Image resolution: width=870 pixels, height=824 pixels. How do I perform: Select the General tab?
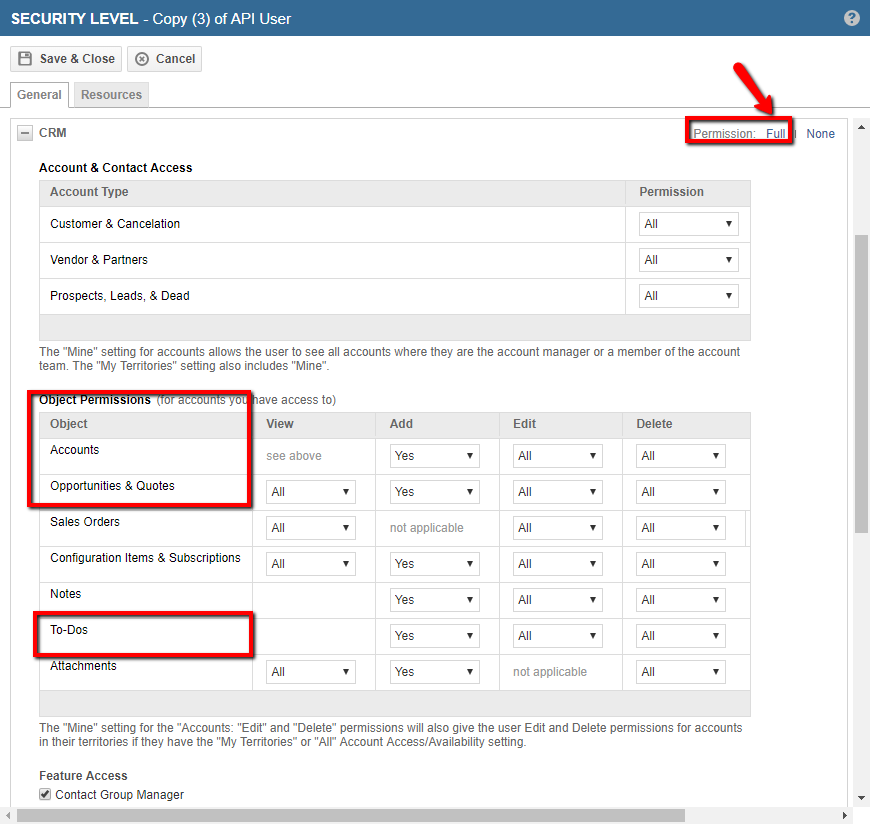(x=39, y=95)
